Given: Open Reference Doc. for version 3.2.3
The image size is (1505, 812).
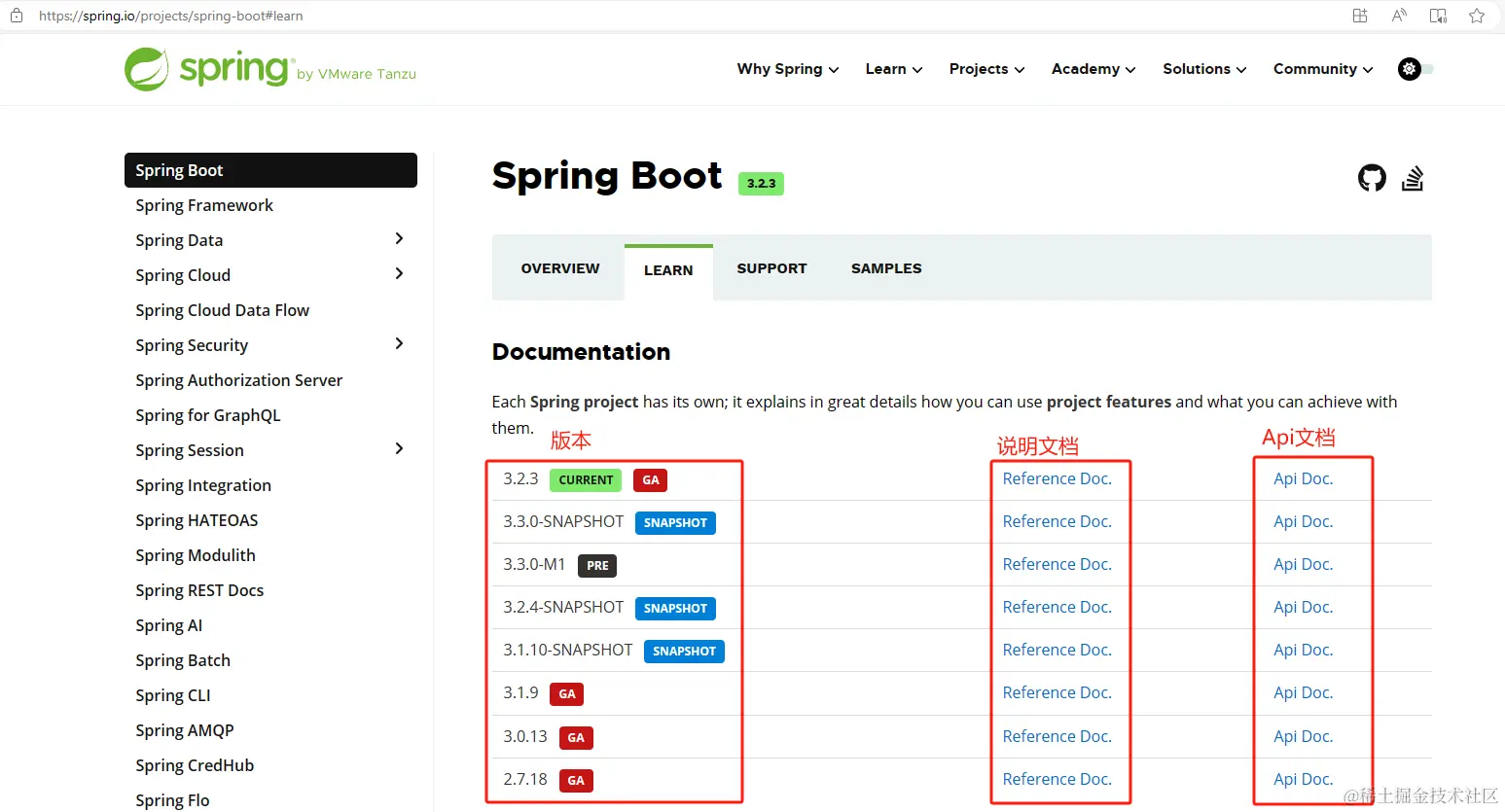Looking at the screenshot, I should (x=1057, y=478).
